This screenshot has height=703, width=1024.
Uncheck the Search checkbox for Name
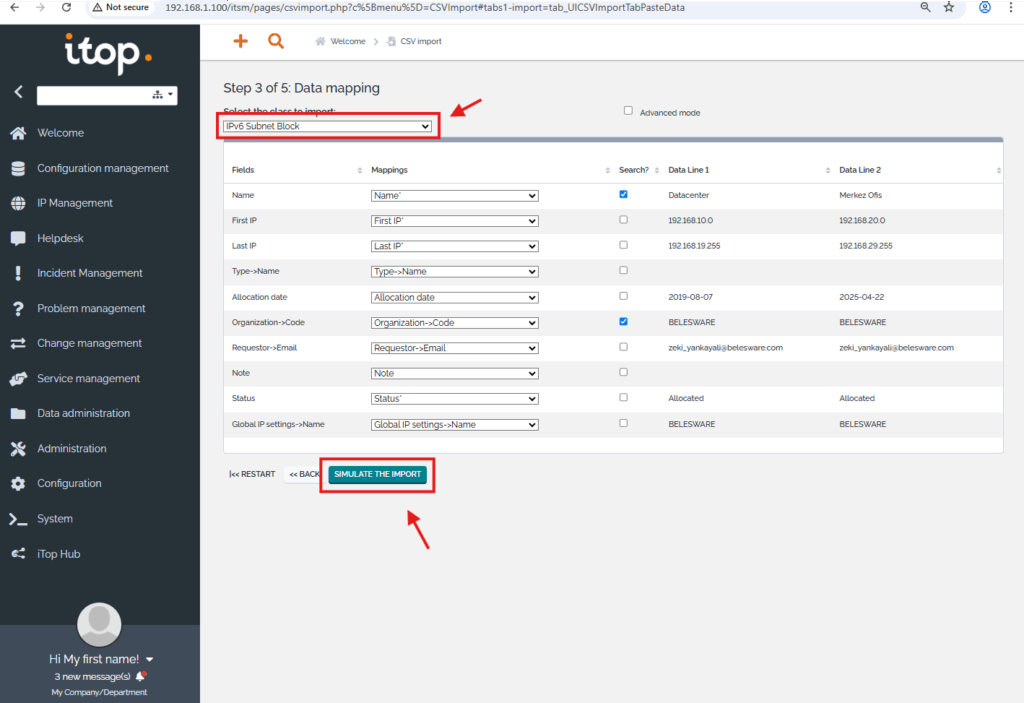tap(624, 194)
